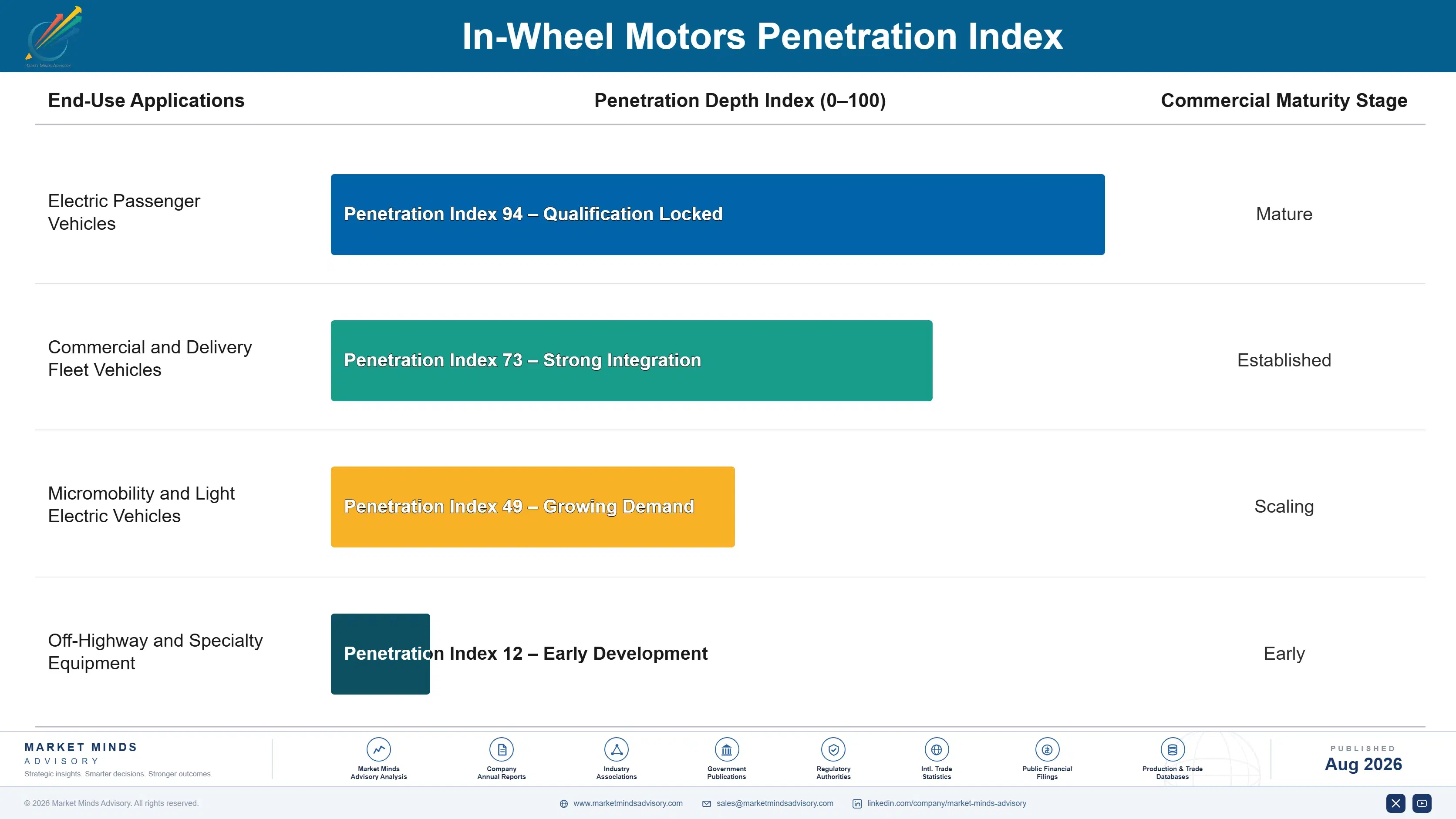Click the Mature maturity stage text
The width and height of the screenshot is (1456, 819).
[1284, 214]
